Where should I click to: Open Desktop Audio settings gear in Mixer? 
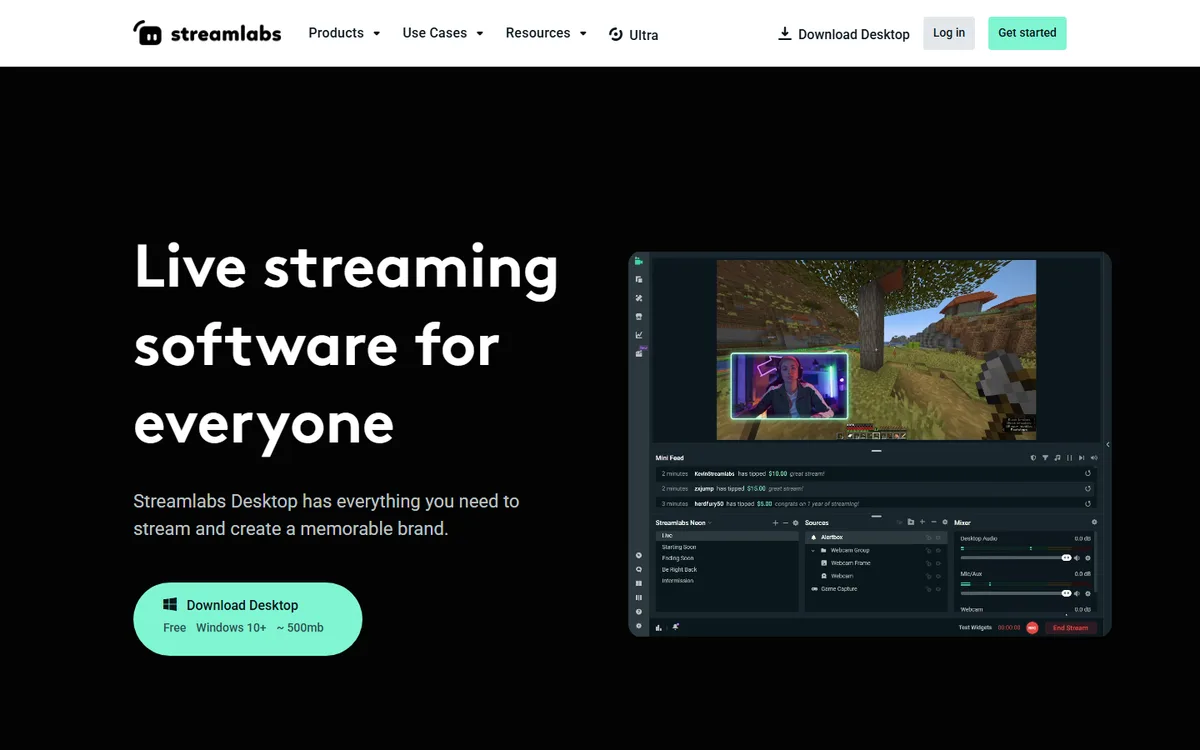coord(1088,558)
